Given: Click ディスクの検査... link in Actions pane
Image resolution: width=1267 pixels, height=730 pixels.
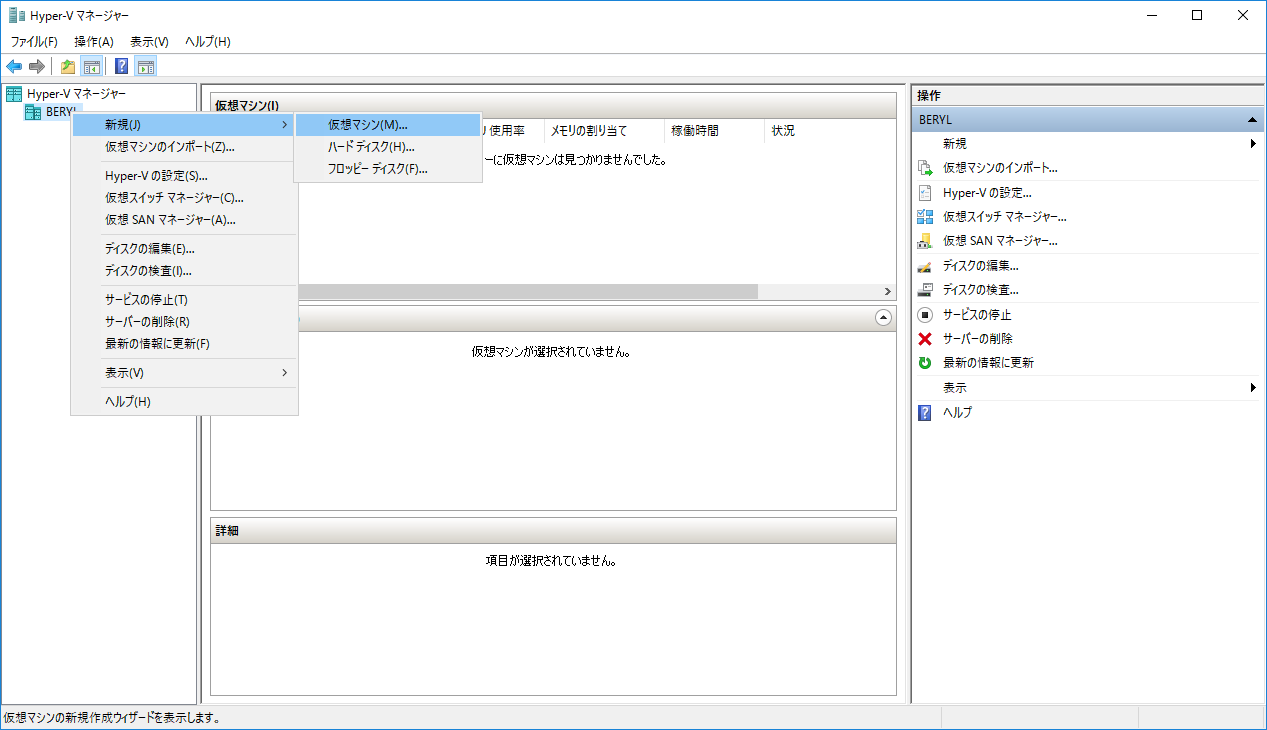Looking at the screenshot, I should [x=981, y=290].
